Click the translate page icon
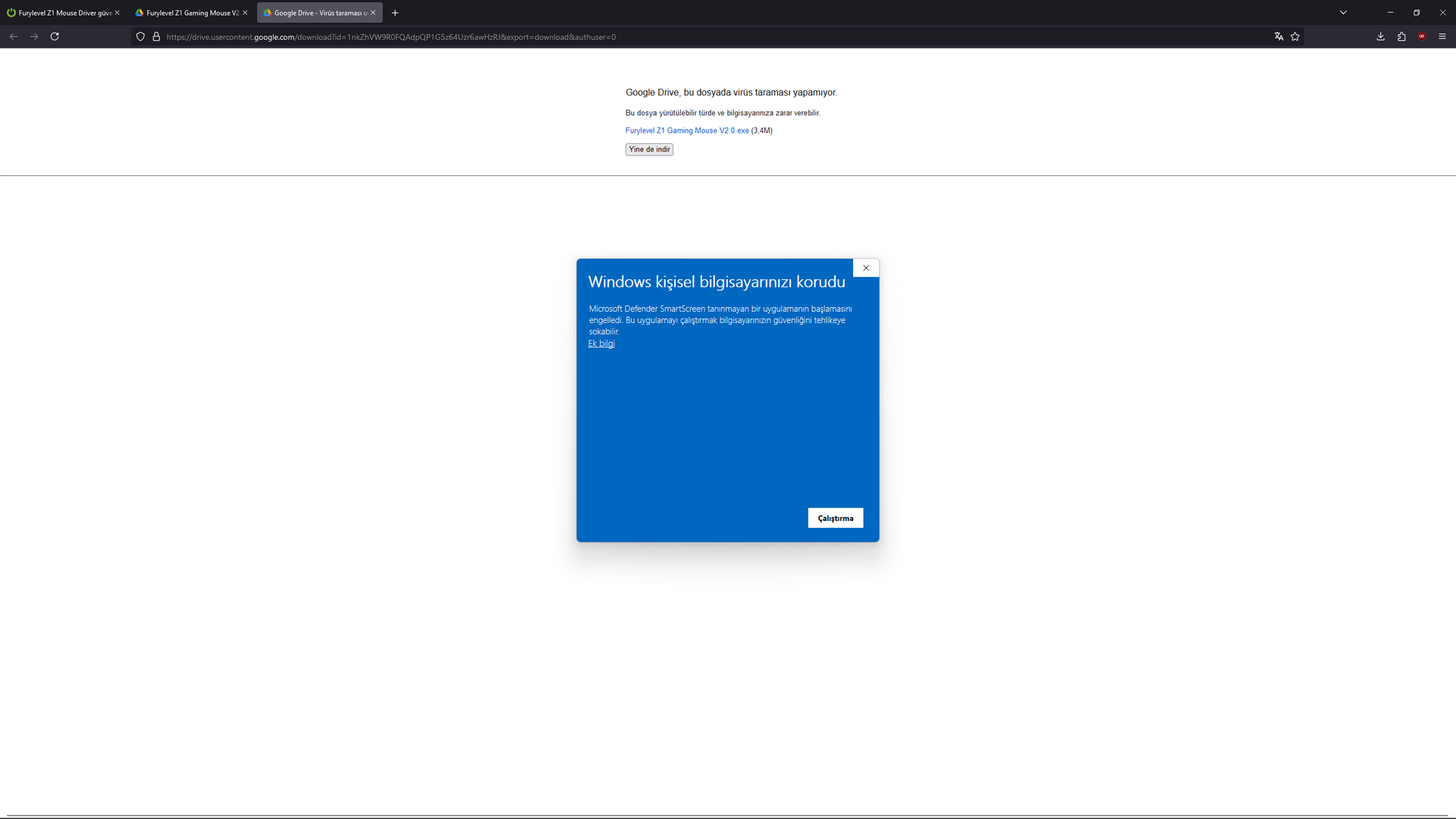 coord(1279,36)
